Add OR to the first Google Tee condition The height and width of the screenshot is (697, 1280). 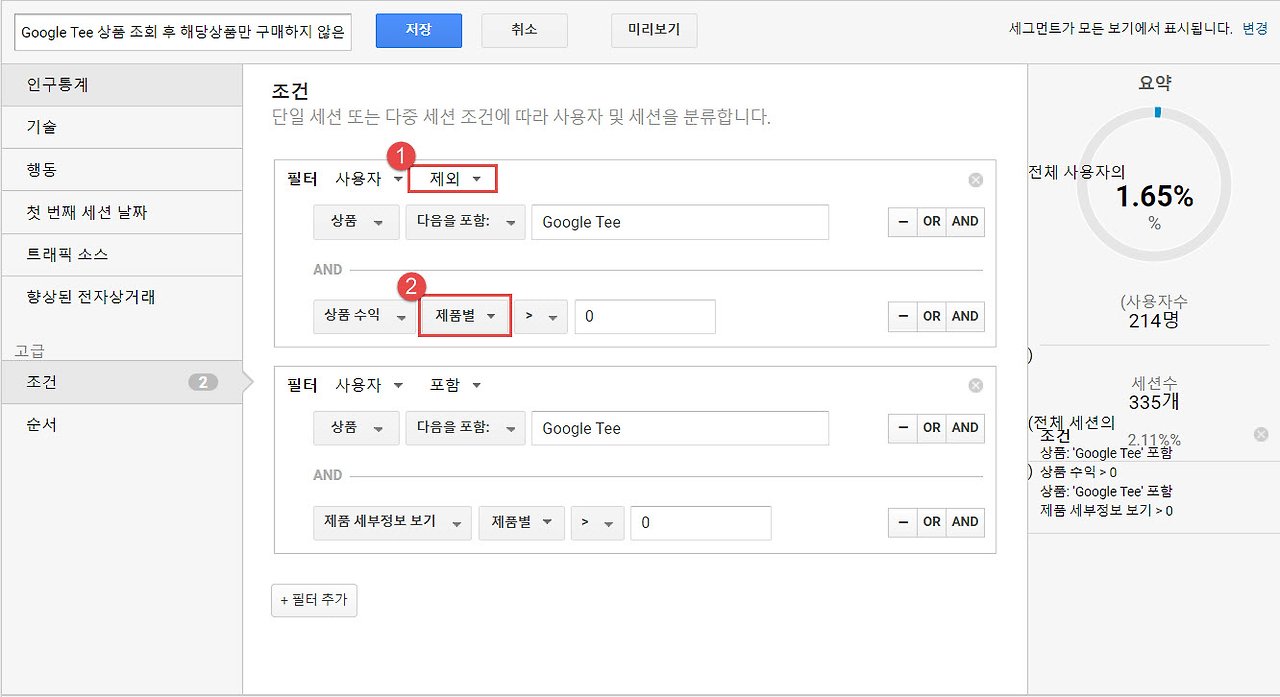point(932,222)
